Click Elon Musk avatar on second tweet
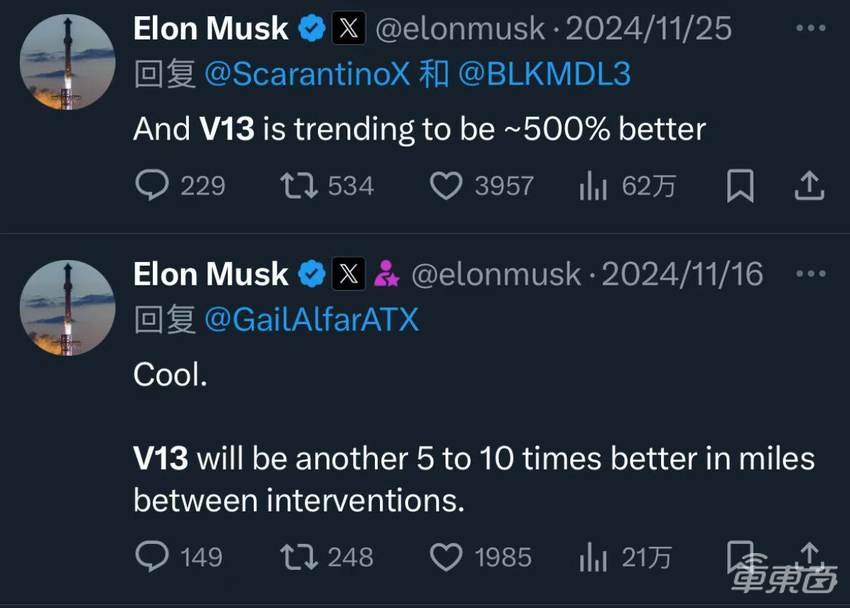The height and width of the screenshot is (608, 850). pos(67,308)
